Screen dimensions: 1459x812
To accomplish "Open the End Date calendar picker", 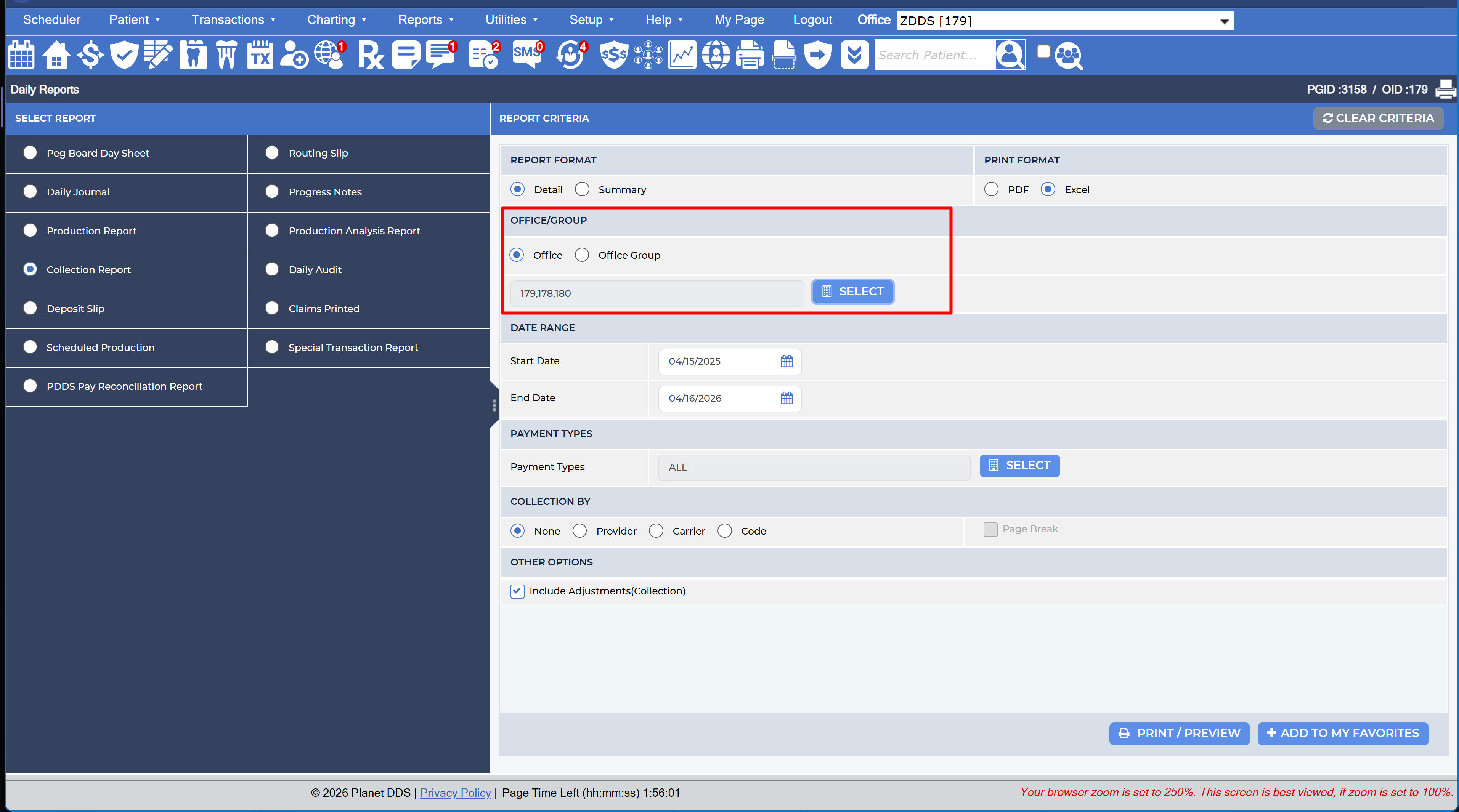I will coord(786,397).
